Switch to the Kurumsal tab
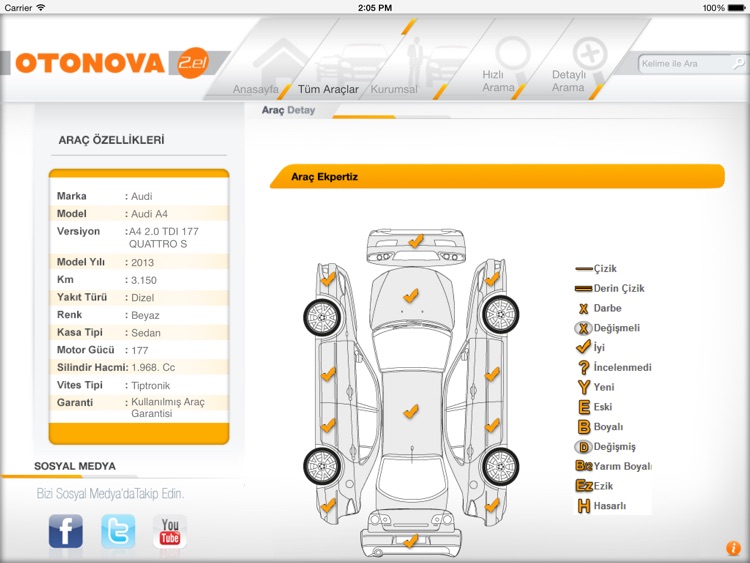750x563 pixels. click(x=394, y=89)
